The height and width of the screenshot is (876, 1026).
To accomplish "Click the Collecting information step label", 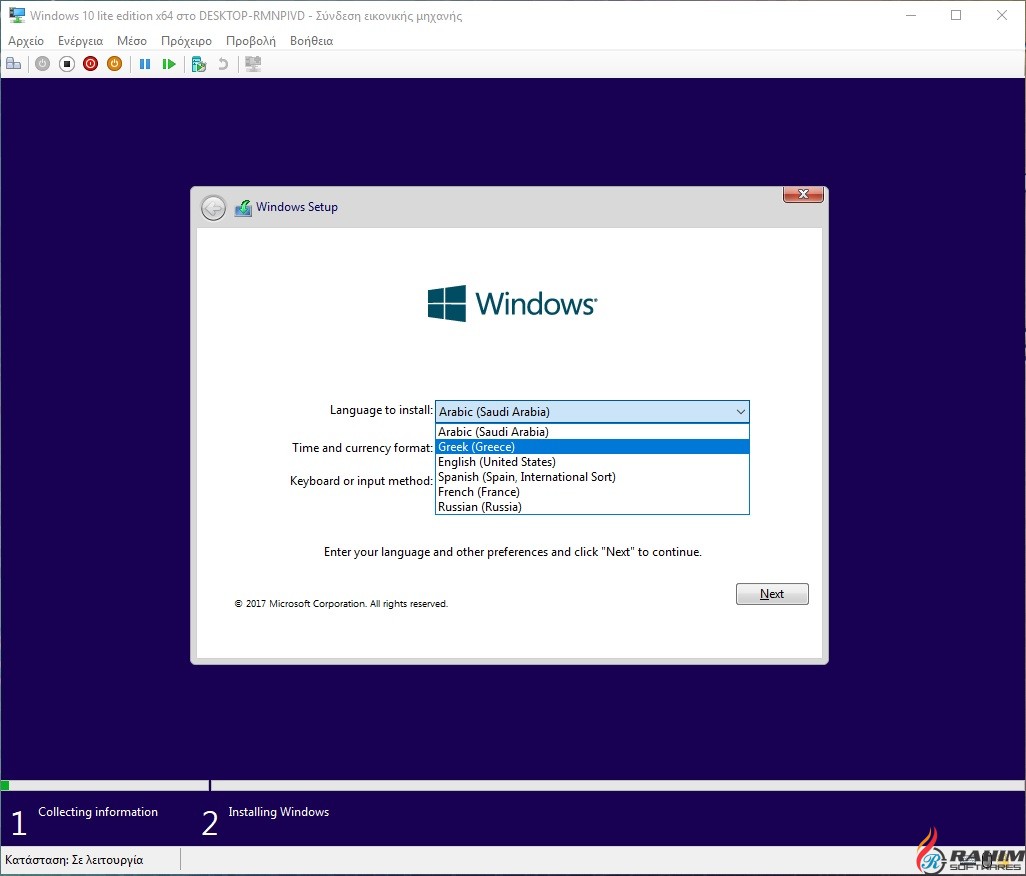I will (x=98, y=812).
